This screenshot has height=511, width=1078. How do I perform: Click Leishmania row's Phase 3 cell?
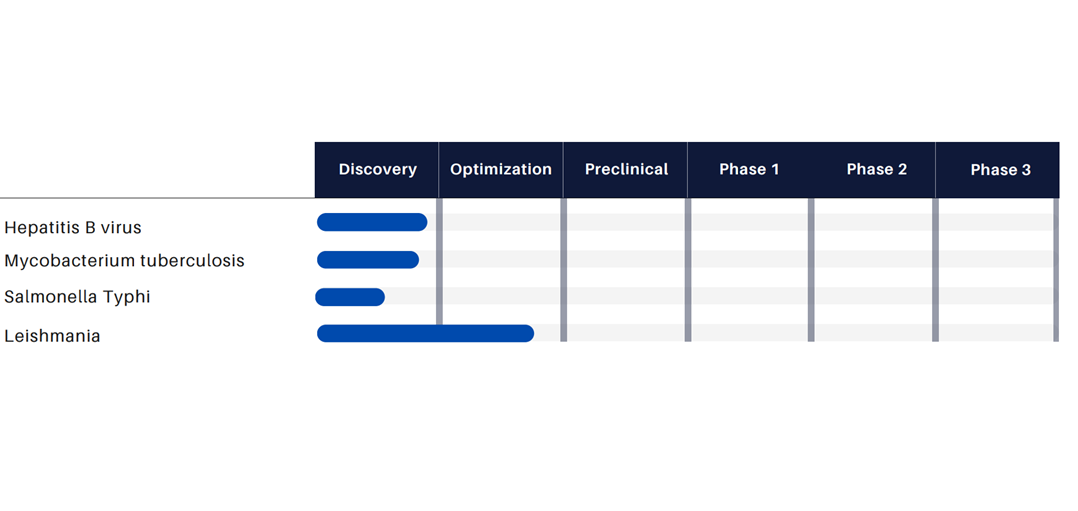[x=996, y=333]
